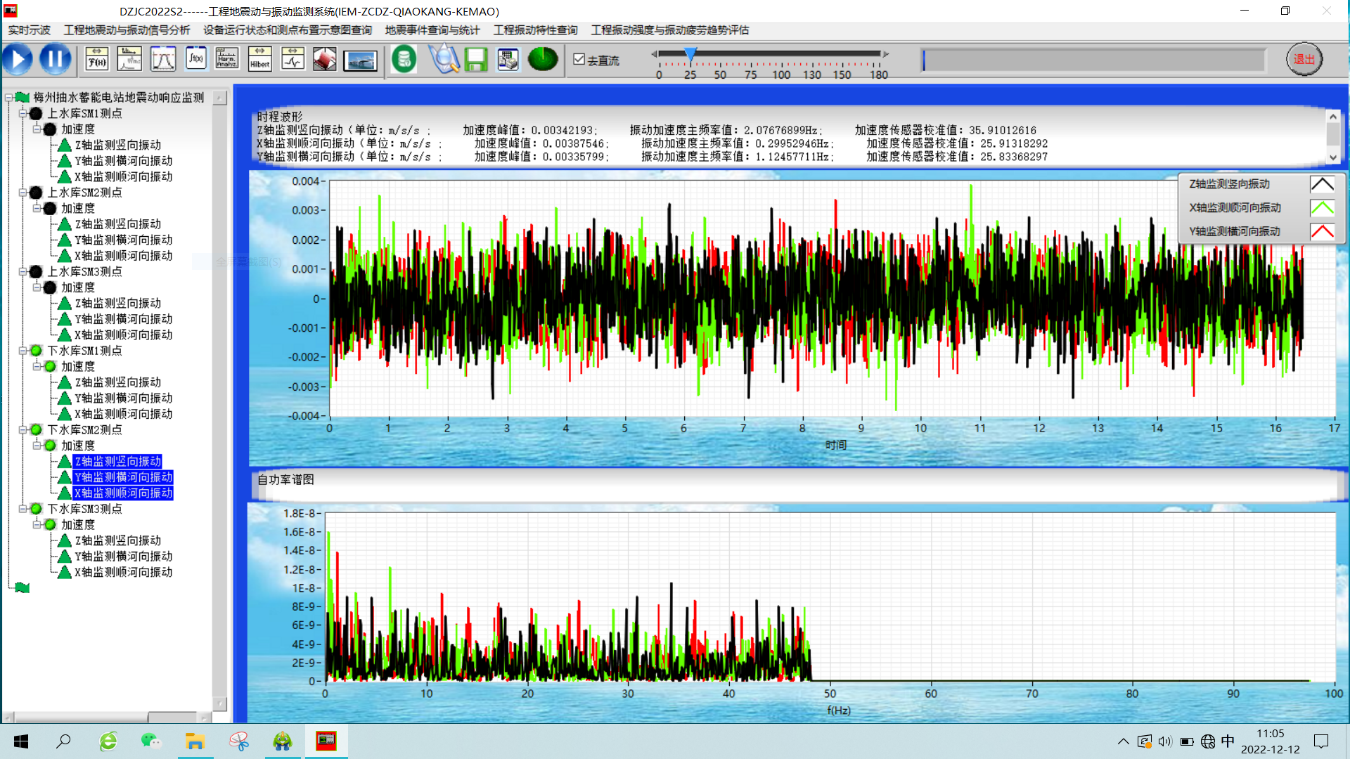Open the Hilbert transform tool
This screenshot has height=759, width=1350.
[x=260, y=59]
